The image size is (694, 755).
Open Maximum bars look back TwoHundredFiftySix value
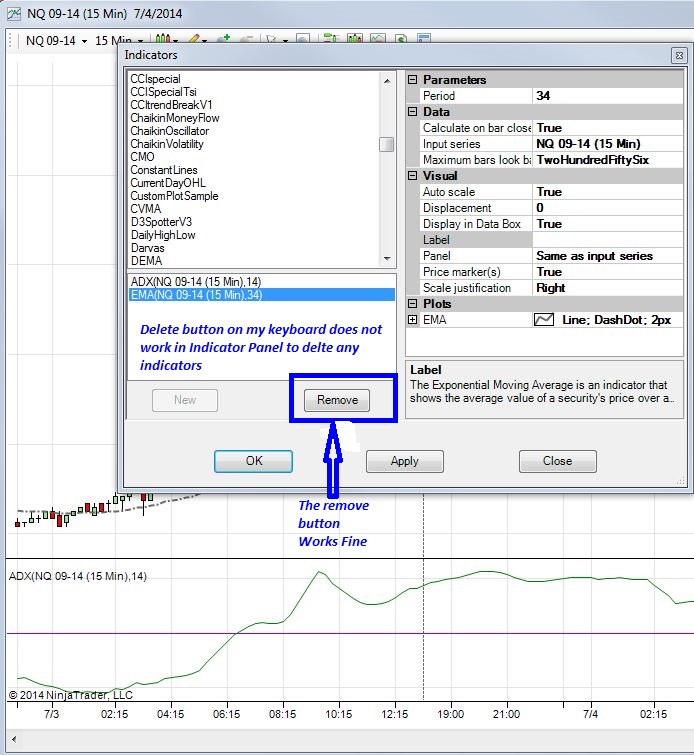click(x=608, y=160)
